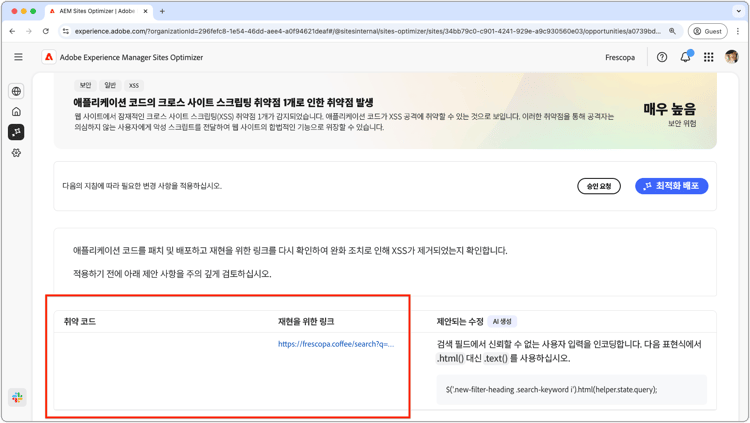750x423 pixels.
Task: Click the Frescopa organization name
Action: click(620, 57)
